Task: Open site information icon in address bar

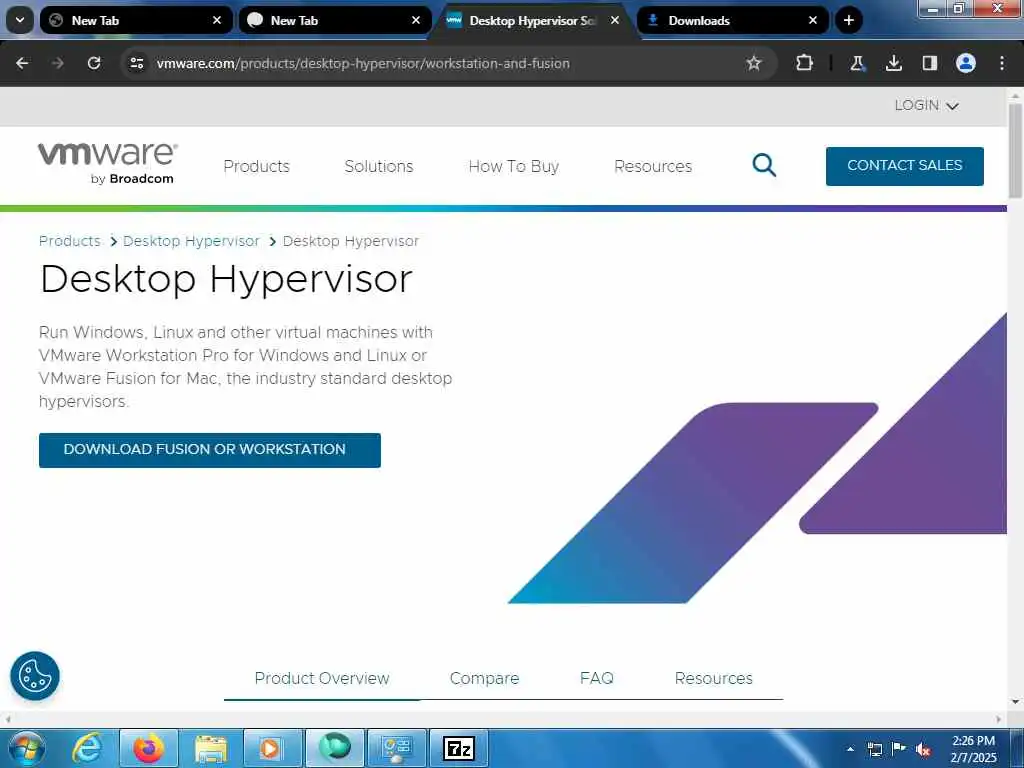Action: tap(136, 63)
